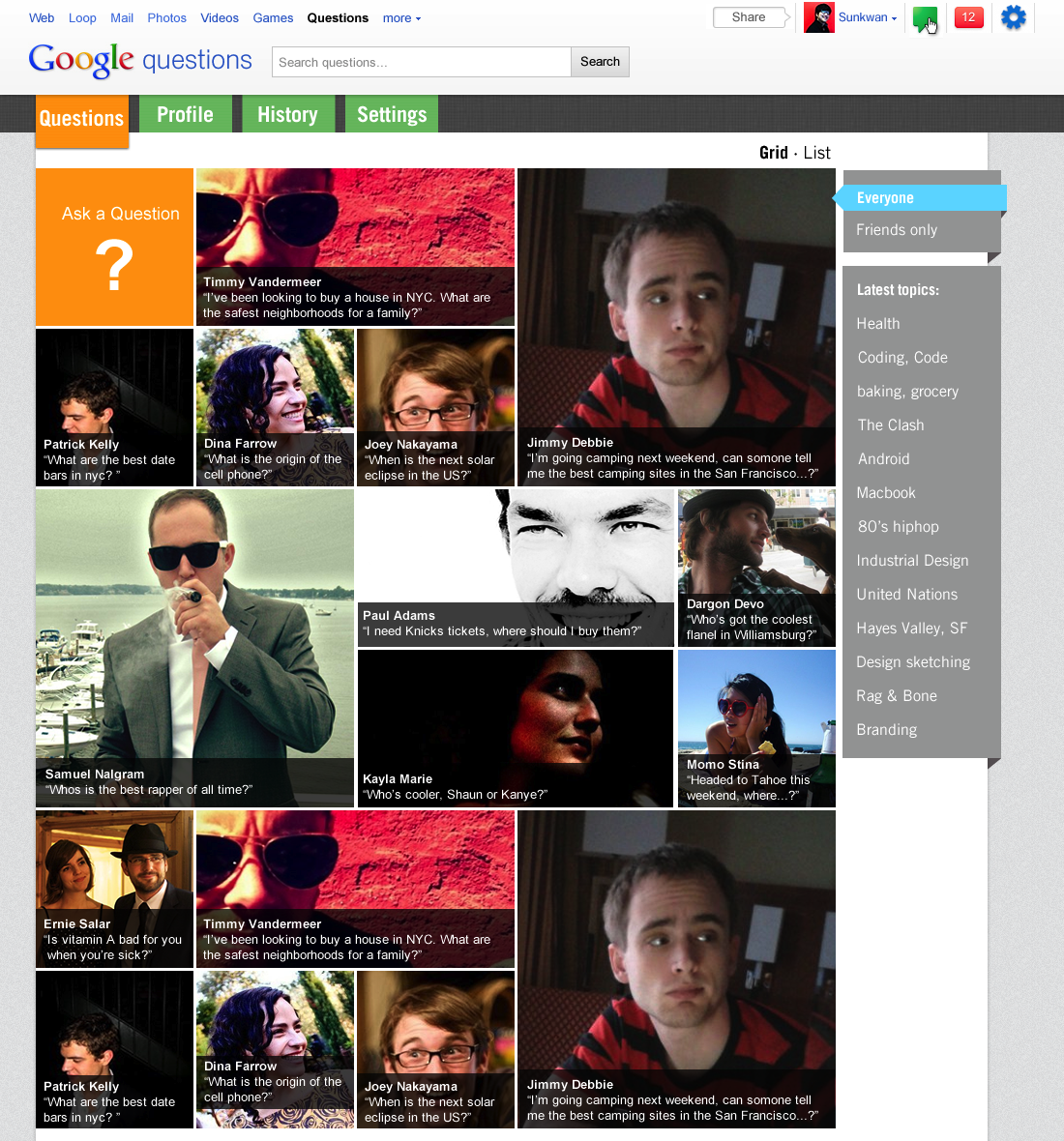Select the Branding topic
Viewport: 1064px width, 1141px height.
[x=886, y=730]
